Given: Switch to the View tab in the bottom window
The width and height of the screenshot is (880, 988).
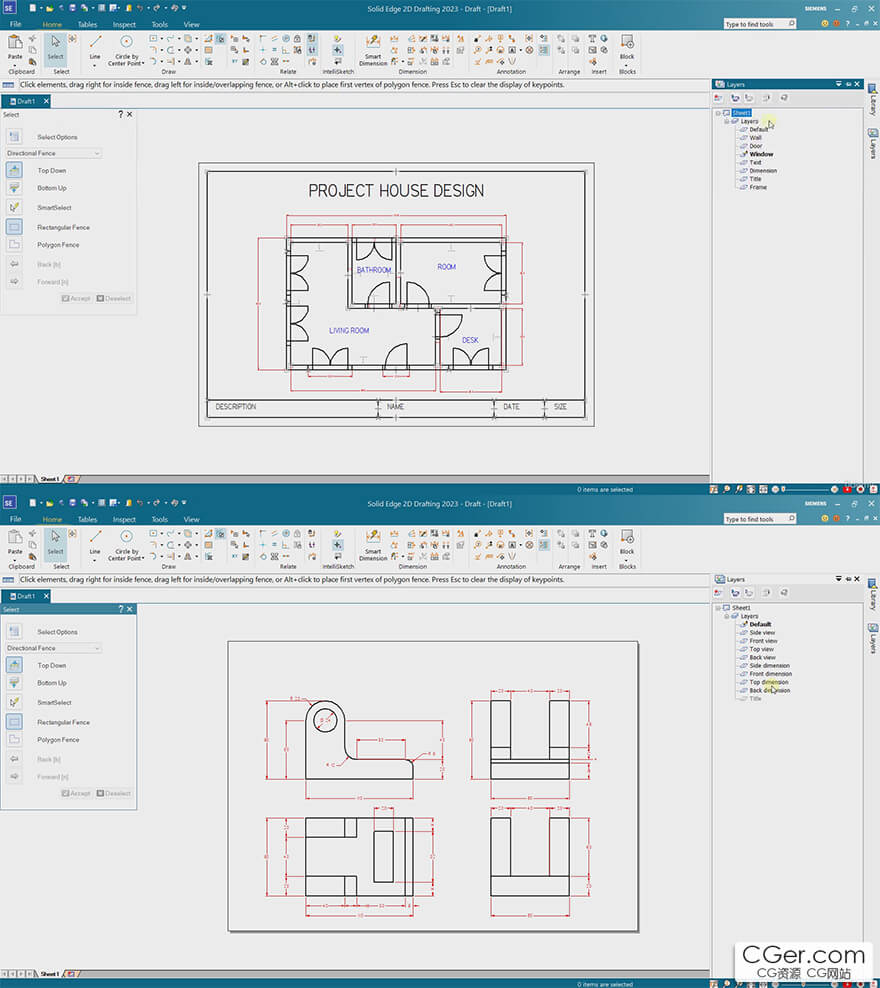Looking at the screenshot, I should click(x=191, y=519).
